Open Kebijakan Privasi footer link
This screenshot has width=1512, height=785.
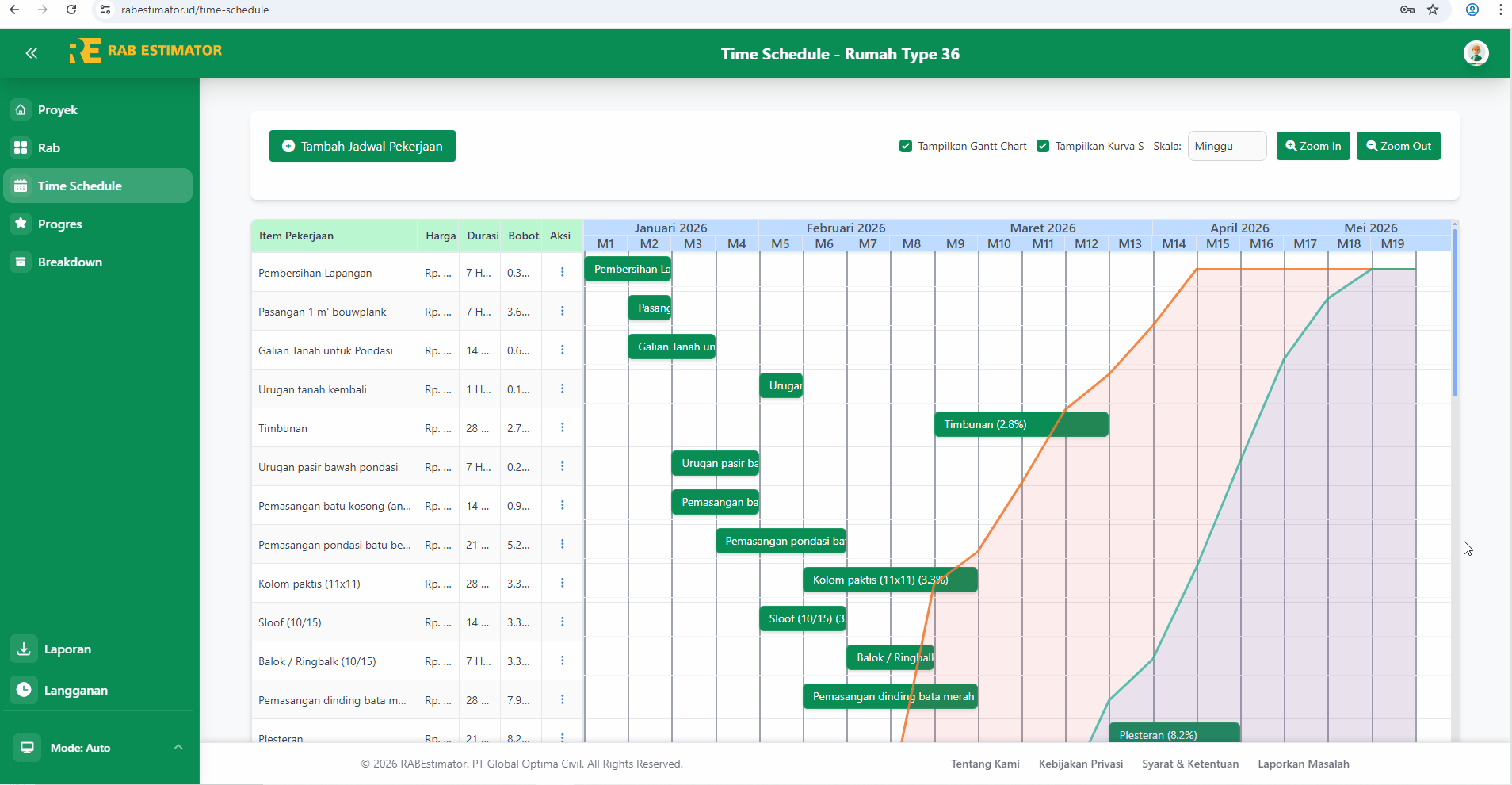click(1080, 764)
